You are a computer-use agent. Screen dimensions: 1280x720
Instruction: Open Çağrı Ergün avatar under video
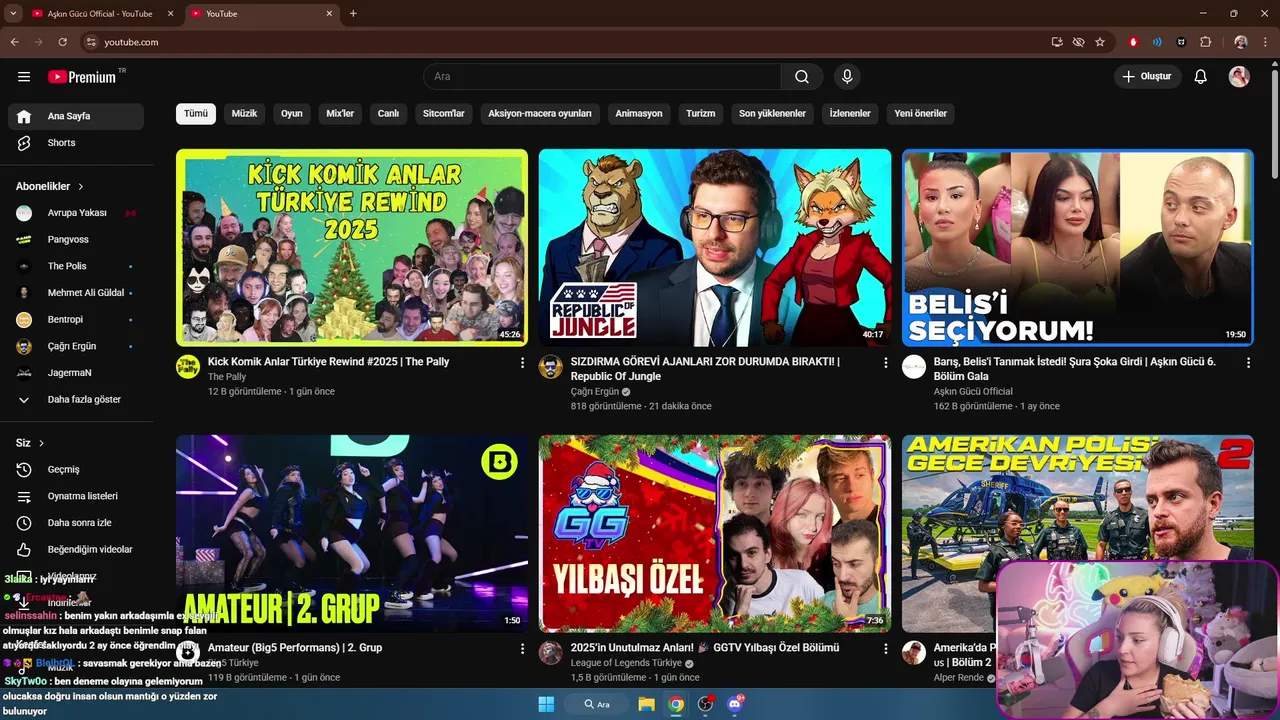[551, 367]
